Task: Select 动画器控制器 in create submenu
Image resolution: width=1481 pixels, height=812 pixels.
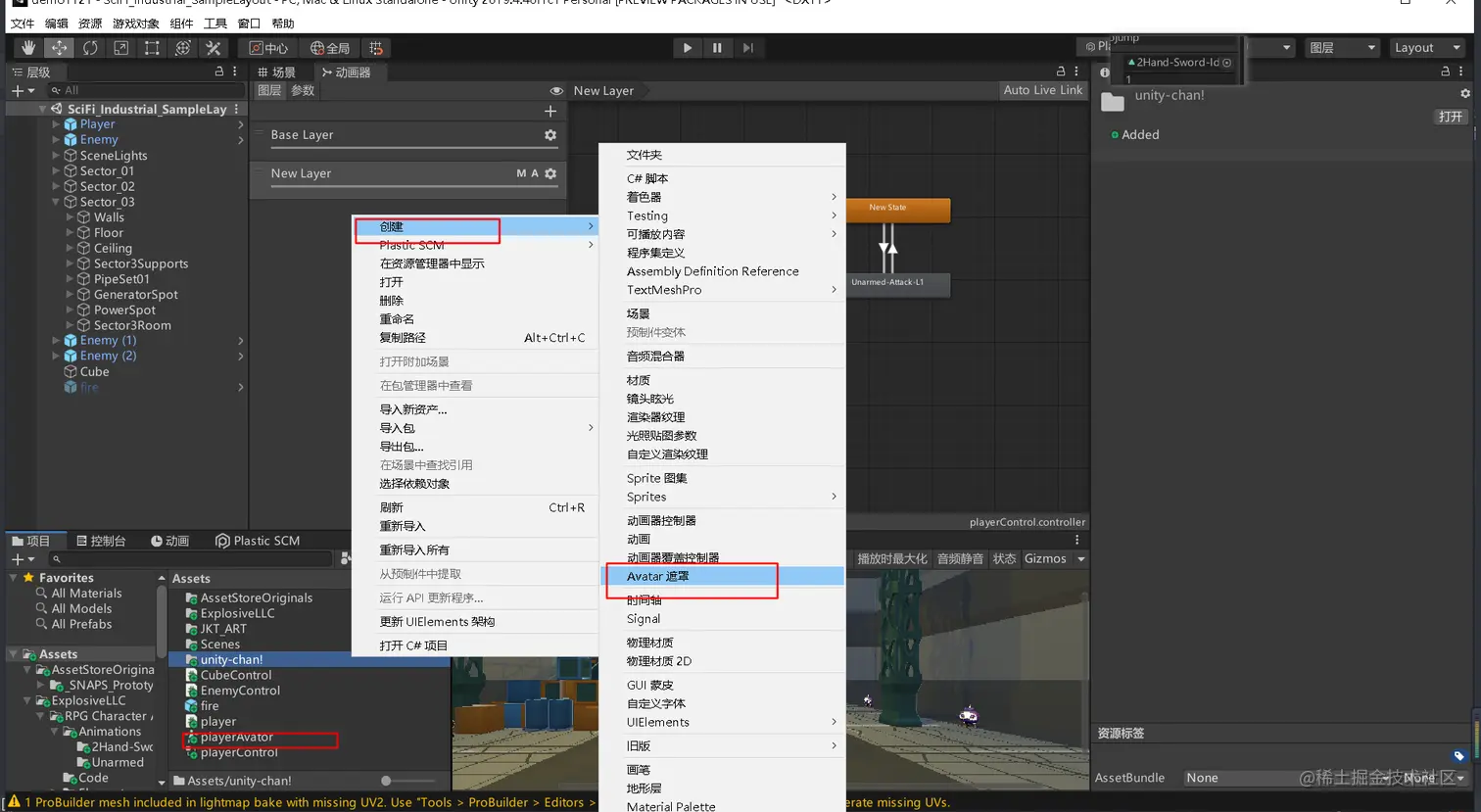Action: coord(722,520)
